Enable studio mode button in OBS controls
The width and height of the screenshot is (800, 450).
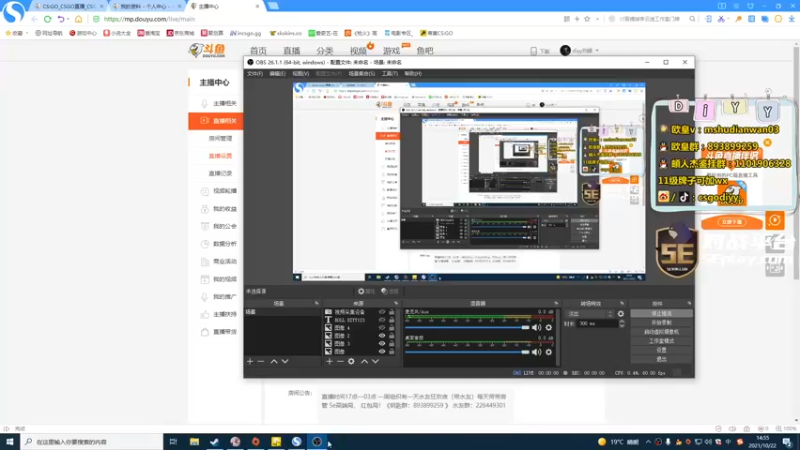coord(661,341)
